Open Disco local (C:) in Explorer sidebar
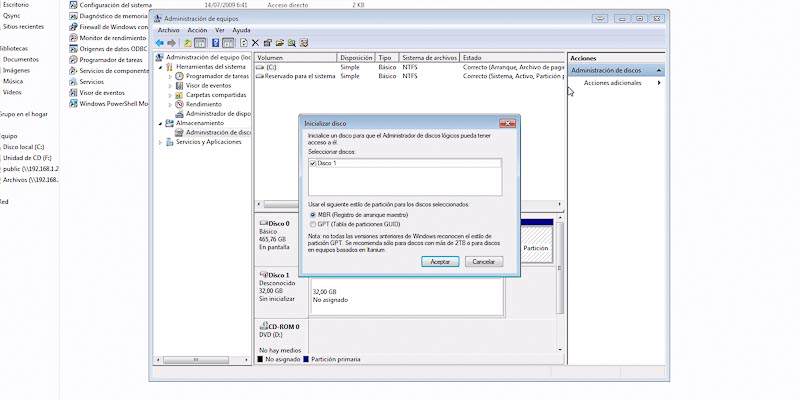This screenshot has width=800, height=400. pyautogui.click(x=23, y=147)
